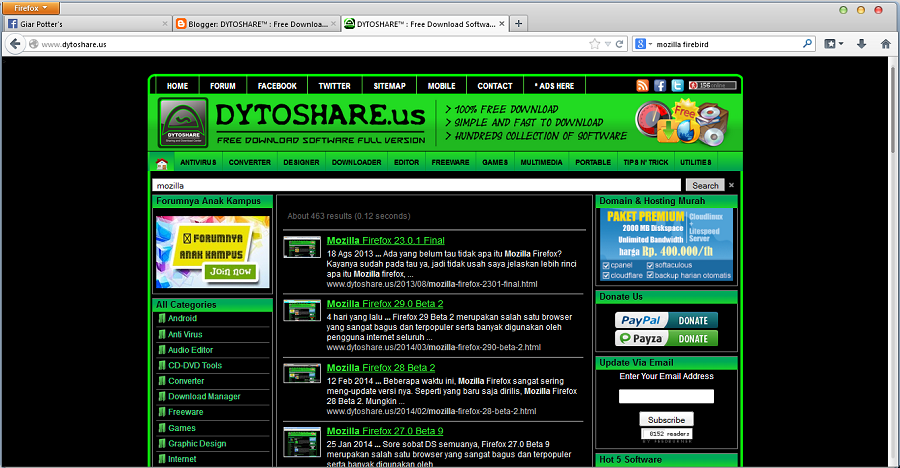
Task: Open the CONVERTER category tab
Action: [x=250, y=163]
